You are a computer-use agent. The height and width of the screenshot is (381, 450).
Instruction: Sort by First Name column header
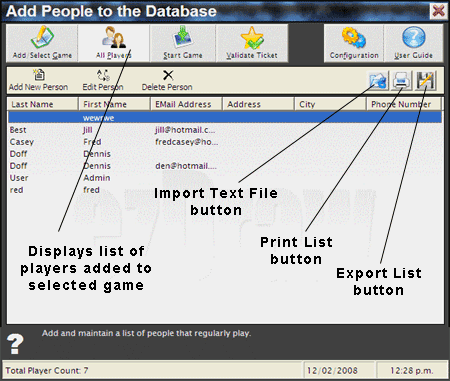(x=114, y=104)
